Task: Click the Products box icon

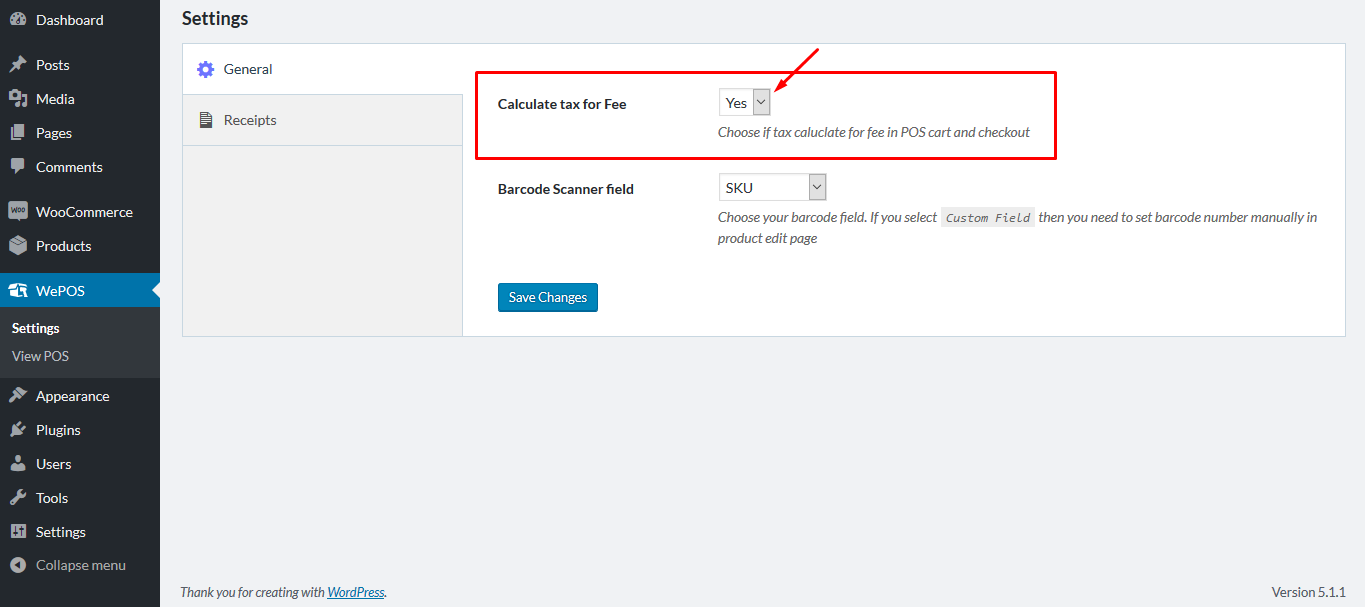Action: pyautogui.click(x=18, y=246)
